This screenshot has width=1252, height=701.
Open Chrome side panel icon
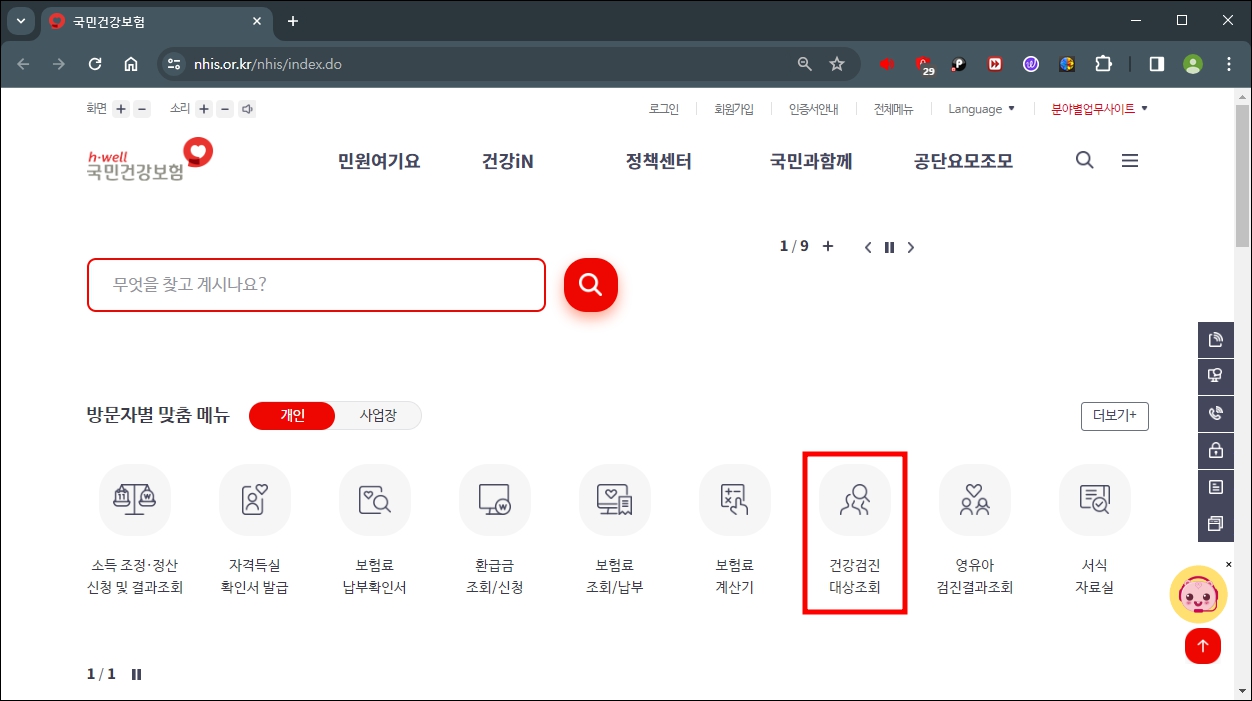click(x=1157, y=64)
